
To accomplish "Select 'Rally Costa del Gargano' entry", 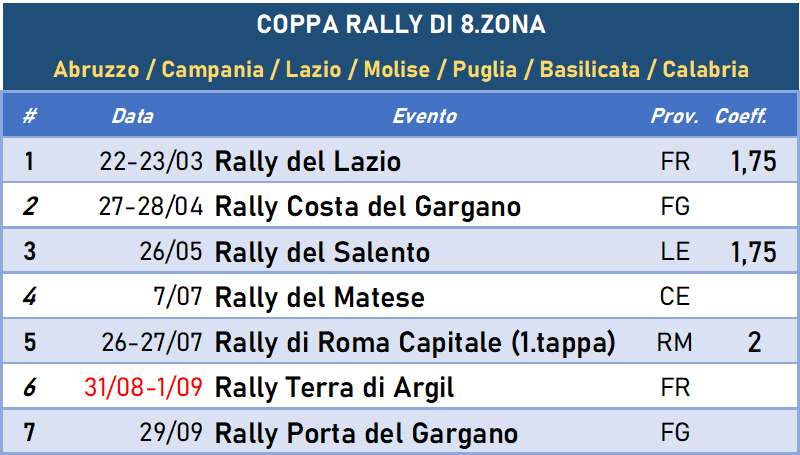I will coord(368,207).
